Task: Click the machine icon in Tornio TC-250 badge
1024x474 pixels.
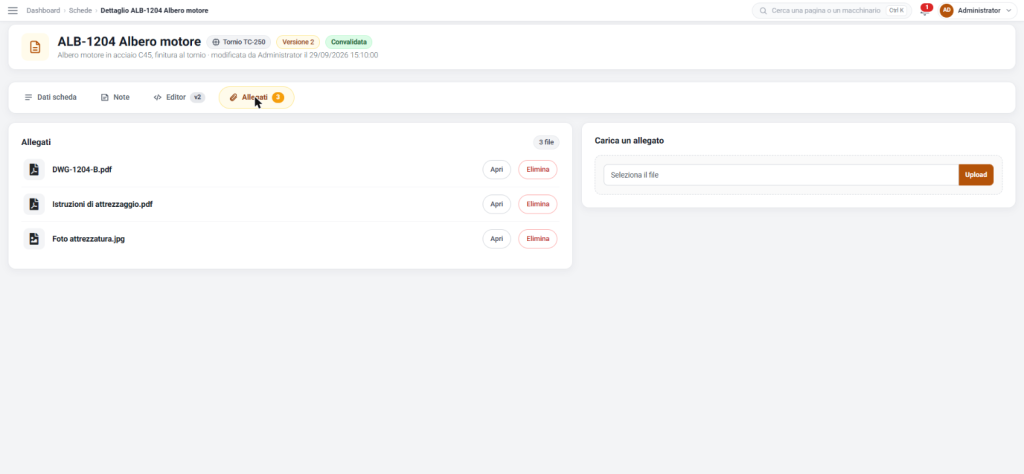Action: click(x=216, y=42)
